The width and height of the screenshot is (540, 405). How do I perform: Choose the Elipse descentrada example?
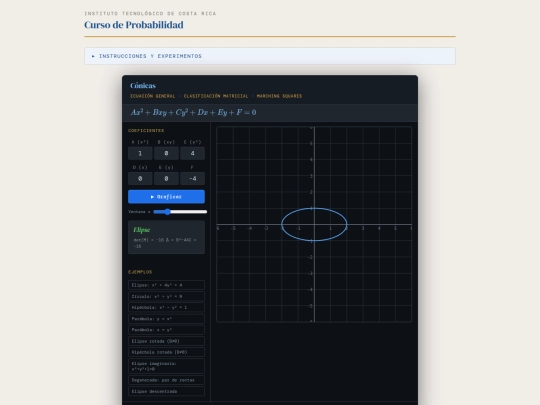(x=166, y=391)
